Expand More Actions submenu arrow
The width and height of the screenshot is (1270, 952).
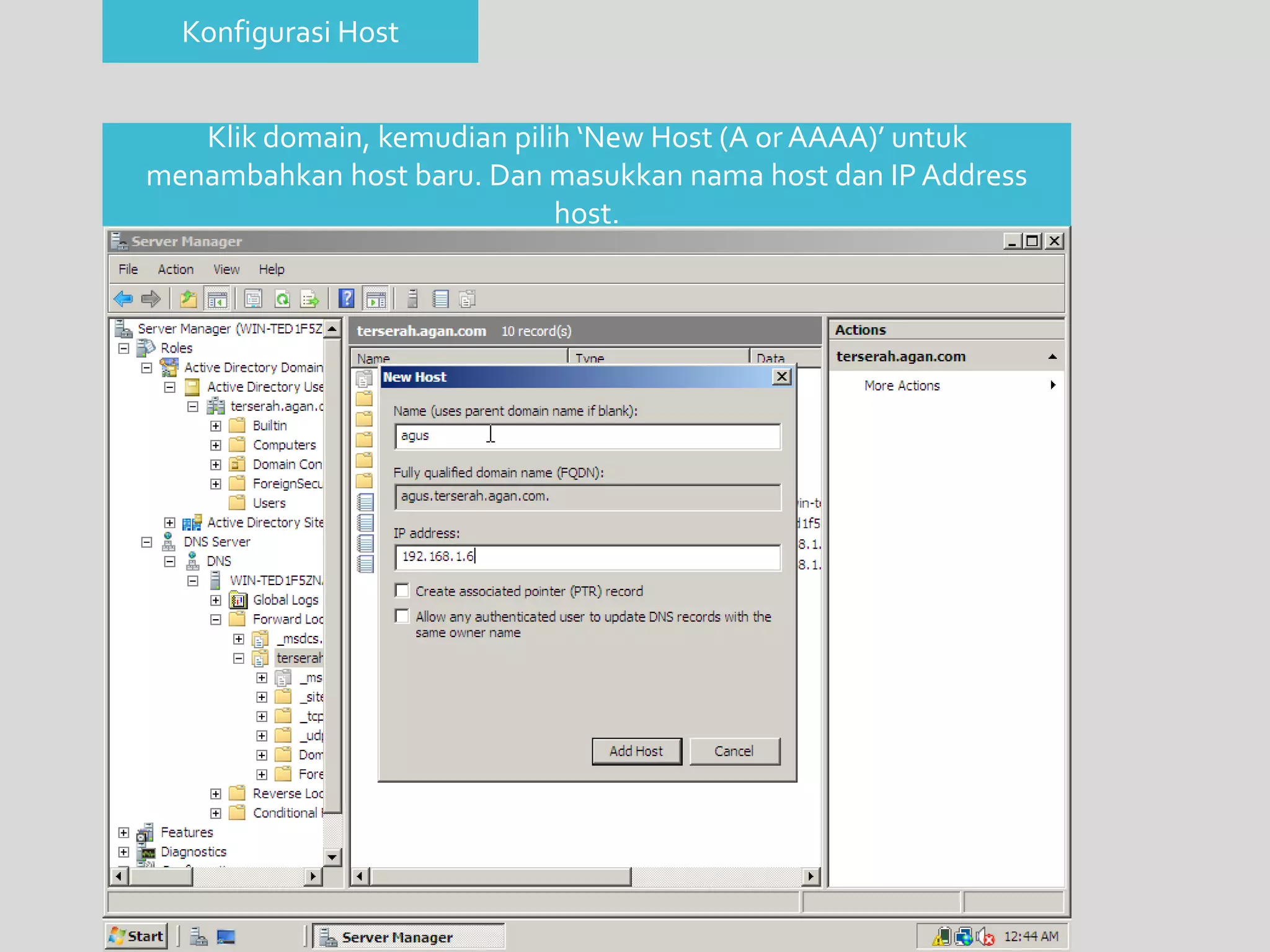coord(1052,386)
